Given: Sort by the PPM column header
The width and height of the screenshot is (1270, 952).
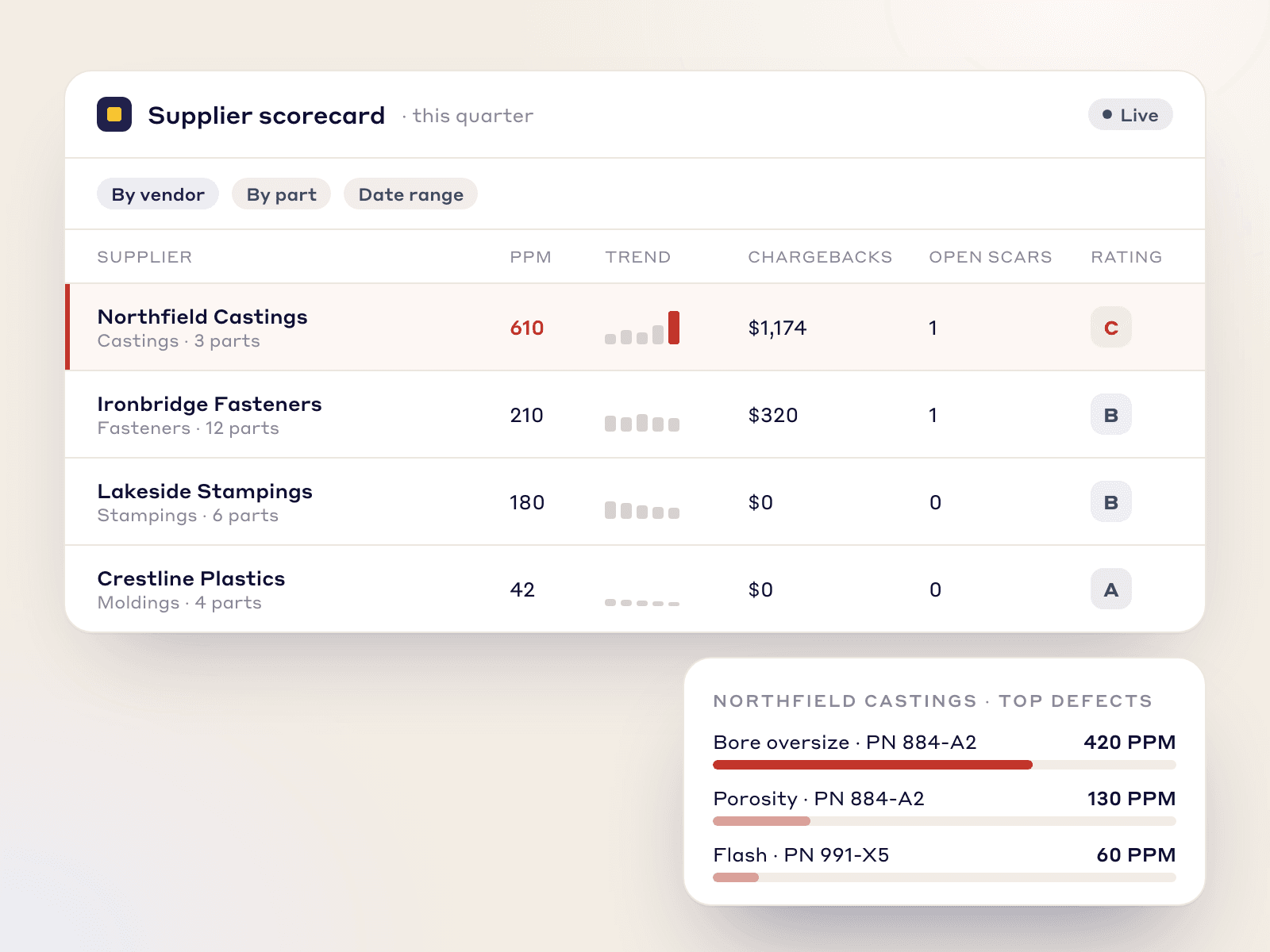Looking at the screenshot, I should click(530, 257).
